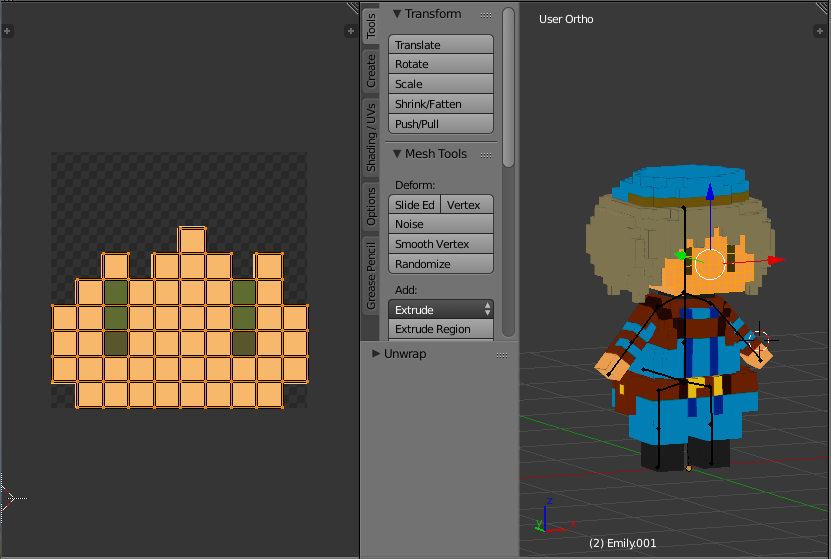Click the UV editor left plus toggle
The width and height of the screenshot is (831, 559).
coord(7,31)
